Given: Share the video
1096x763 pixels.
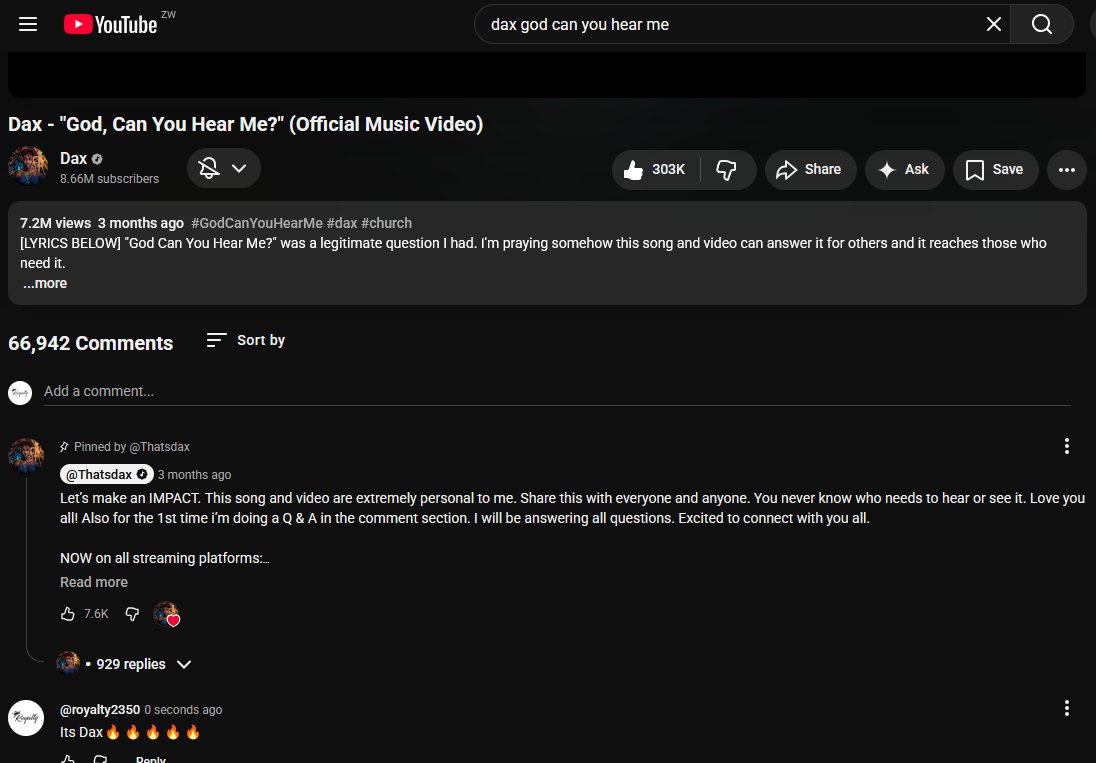Looking at the screenshot, I should pyautogui.click(x=810, y=170).
